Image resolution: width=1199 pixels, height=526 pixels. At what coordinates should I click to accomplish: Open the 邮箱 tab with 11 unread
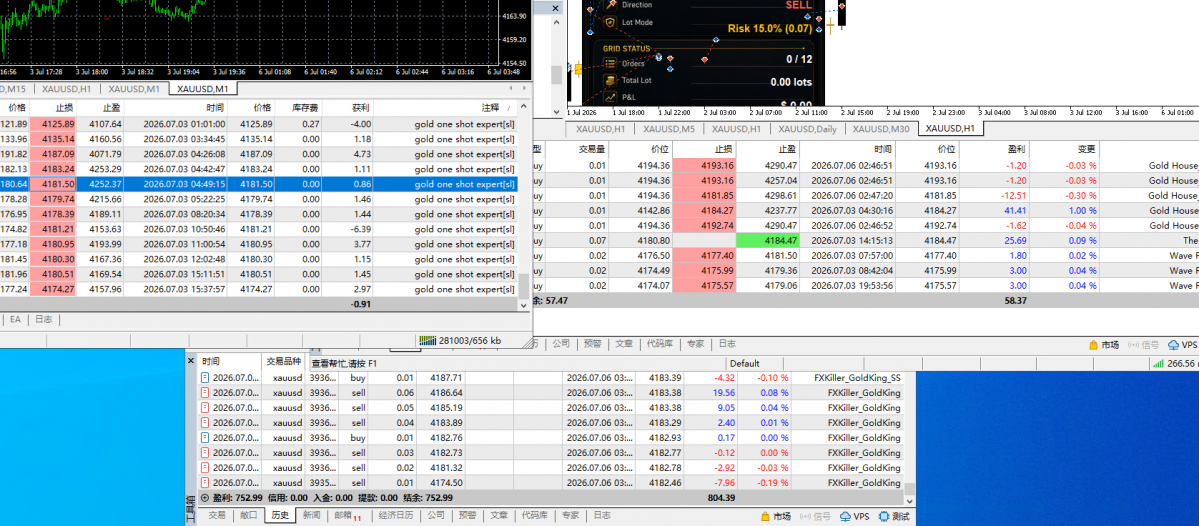(348, 516)
